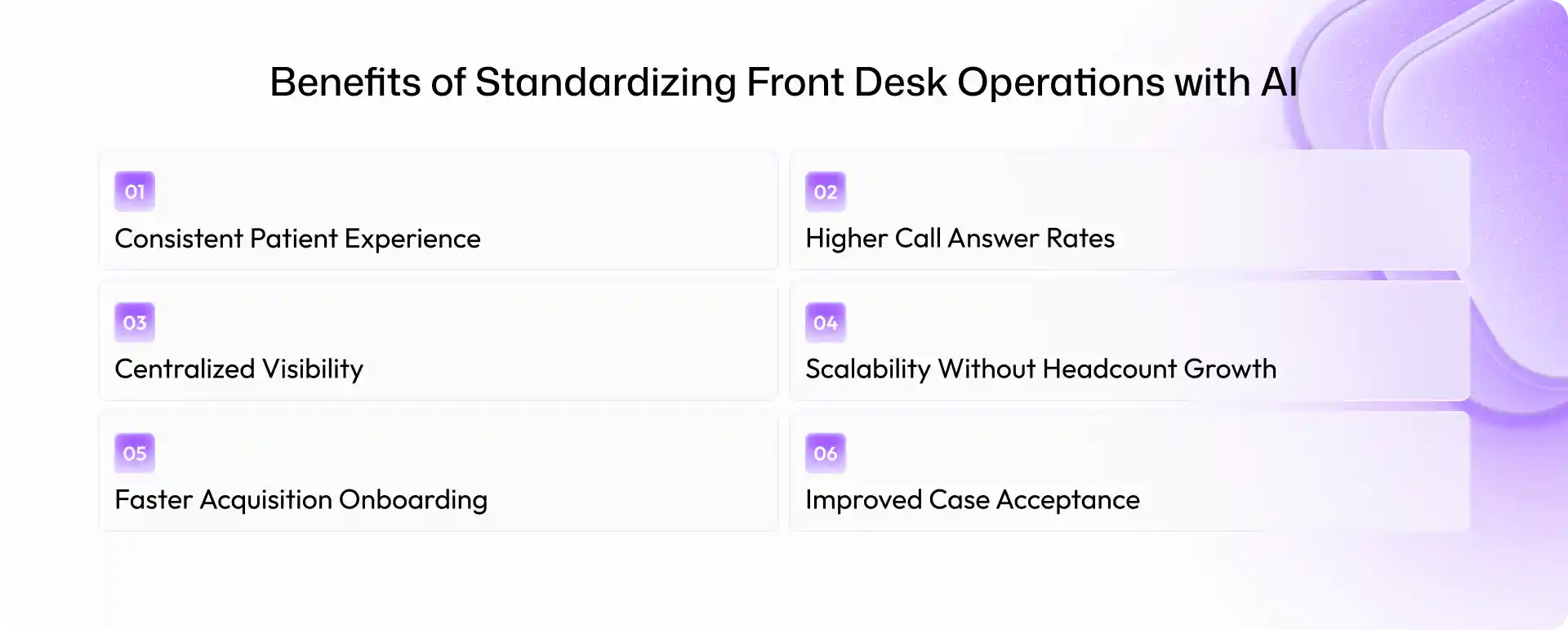Click the Improved Case Acceptance label

coord(972,500)
